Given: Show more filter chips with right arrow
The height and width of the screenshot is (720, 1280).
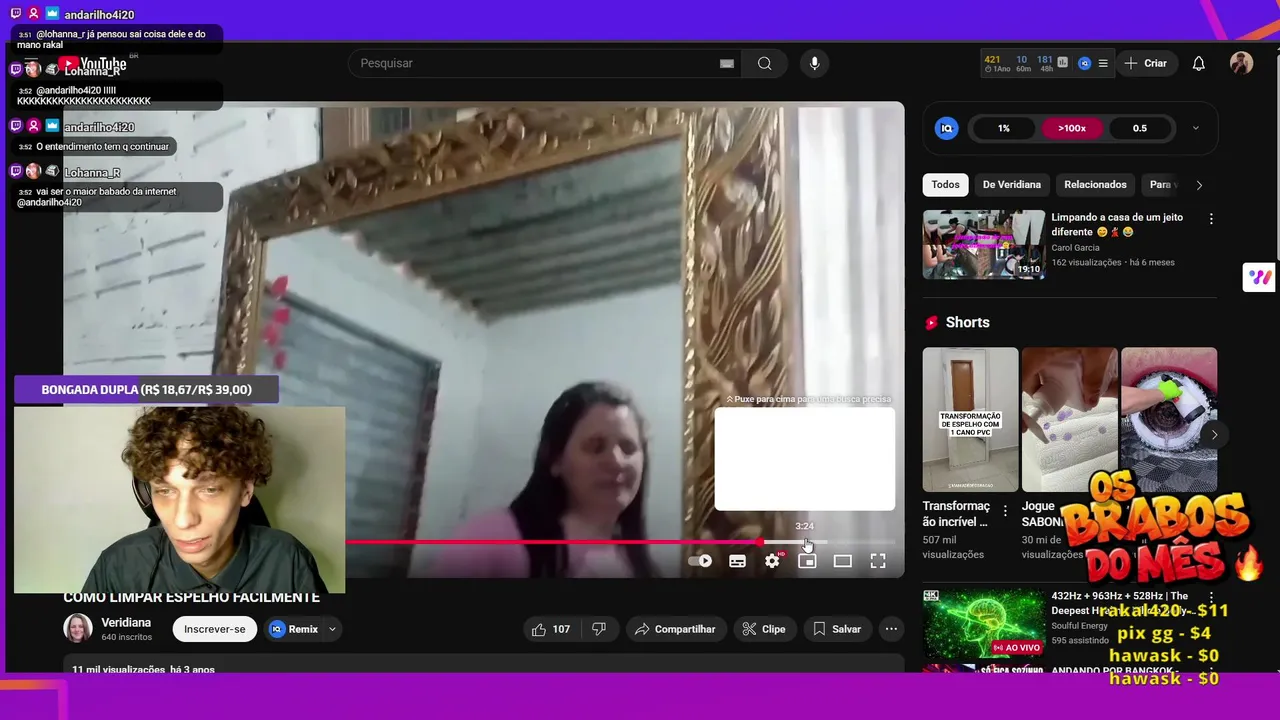Looking at the screenshot, I should (1199, 185).
